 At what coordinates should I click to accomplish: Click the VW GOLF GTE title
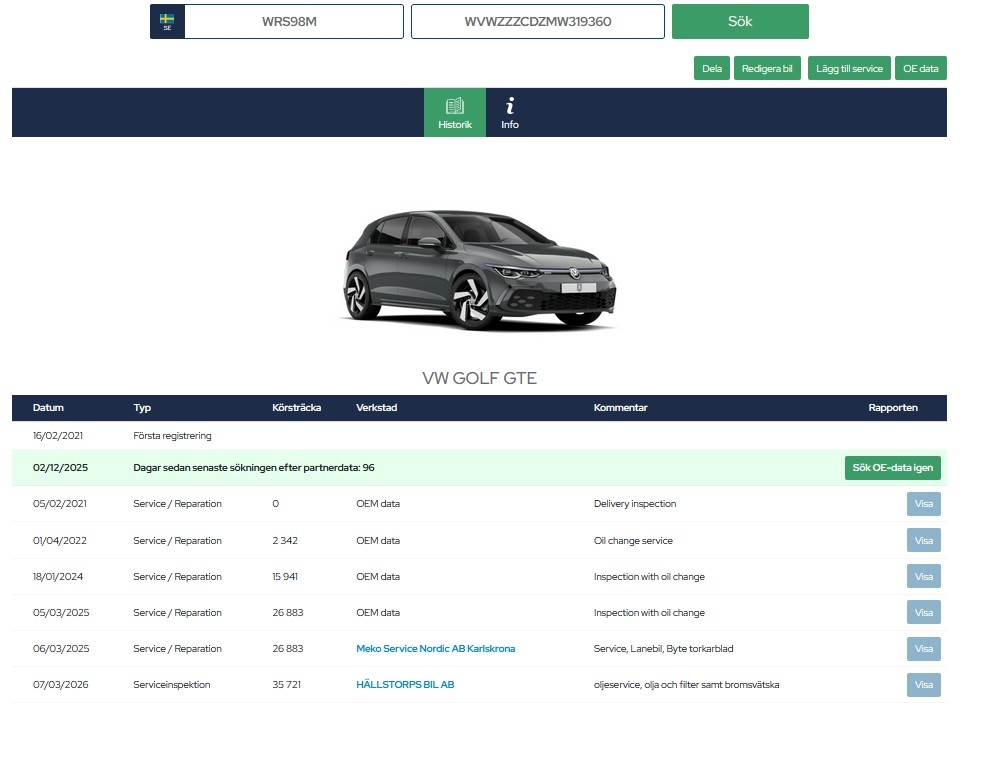(x=479, y=378)
